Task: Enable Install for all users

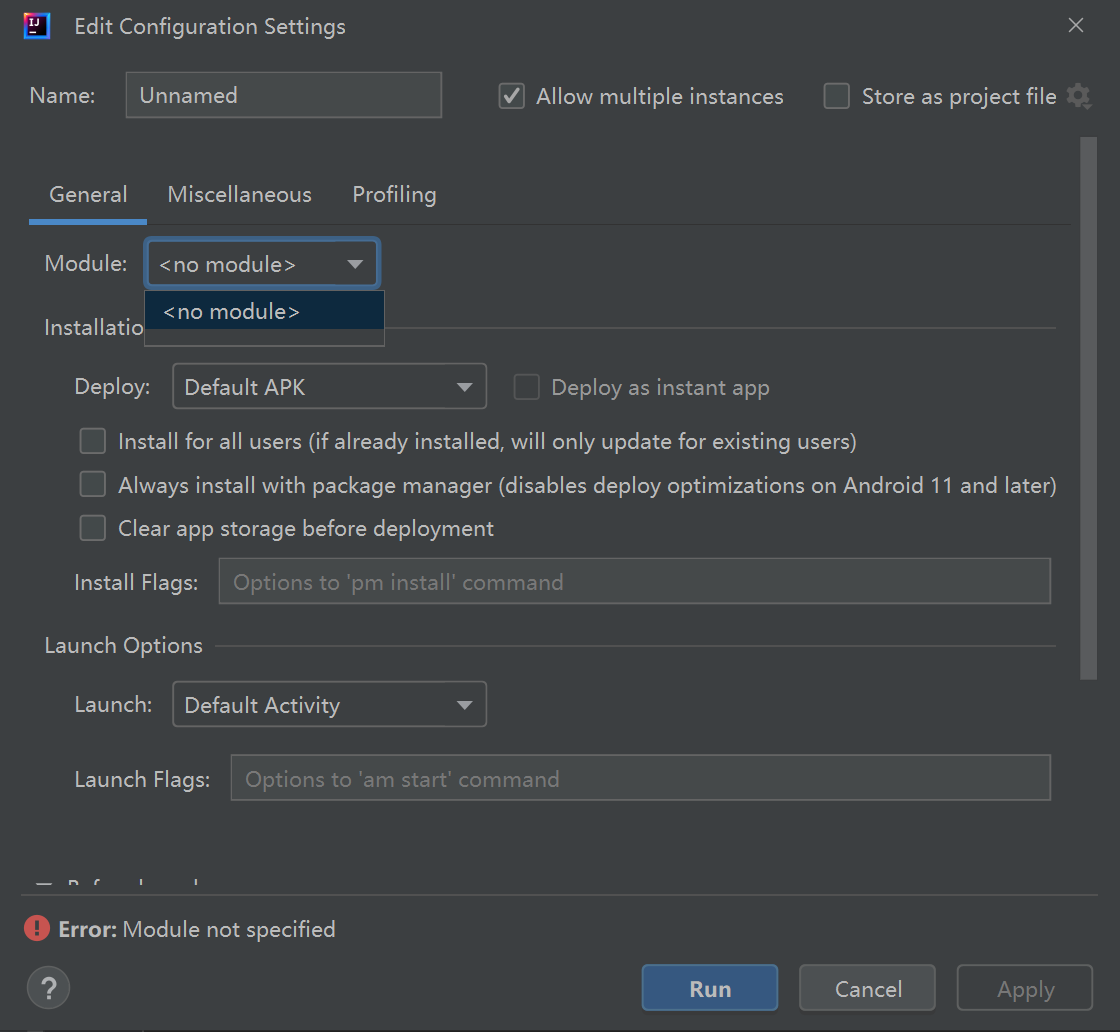Action: pyautogui.click(x=92, y=440)
